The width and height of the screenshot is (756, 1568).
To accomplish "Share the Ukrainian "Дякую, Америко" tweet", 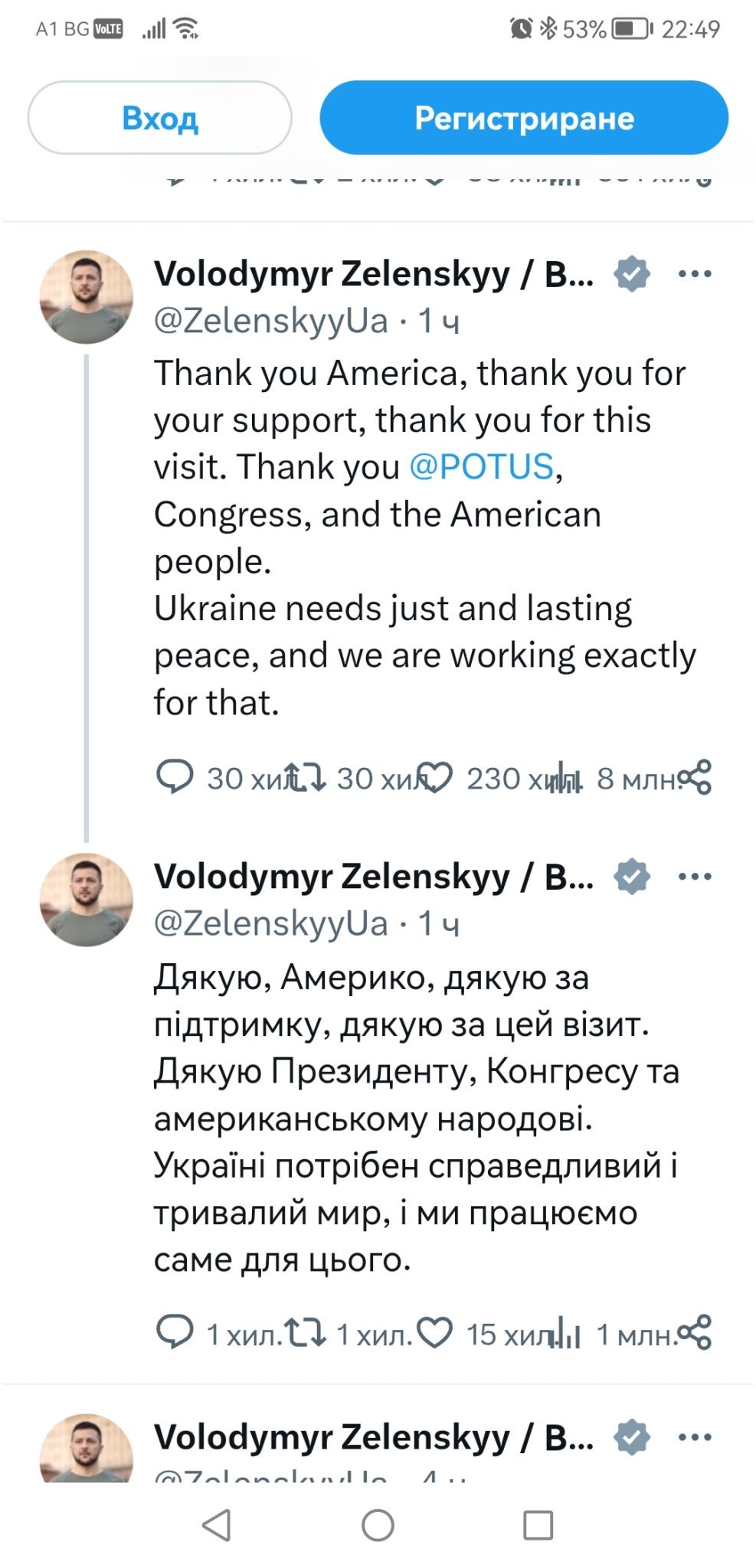I will coord(695,1333).
